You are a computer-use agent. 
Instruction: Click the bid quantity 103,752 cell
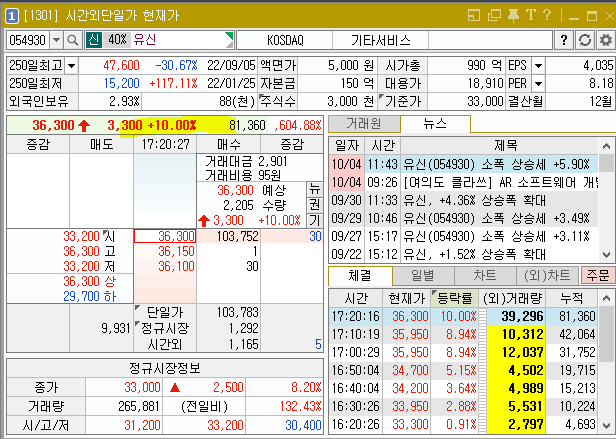pyautogui.click(x=229, y=236)
